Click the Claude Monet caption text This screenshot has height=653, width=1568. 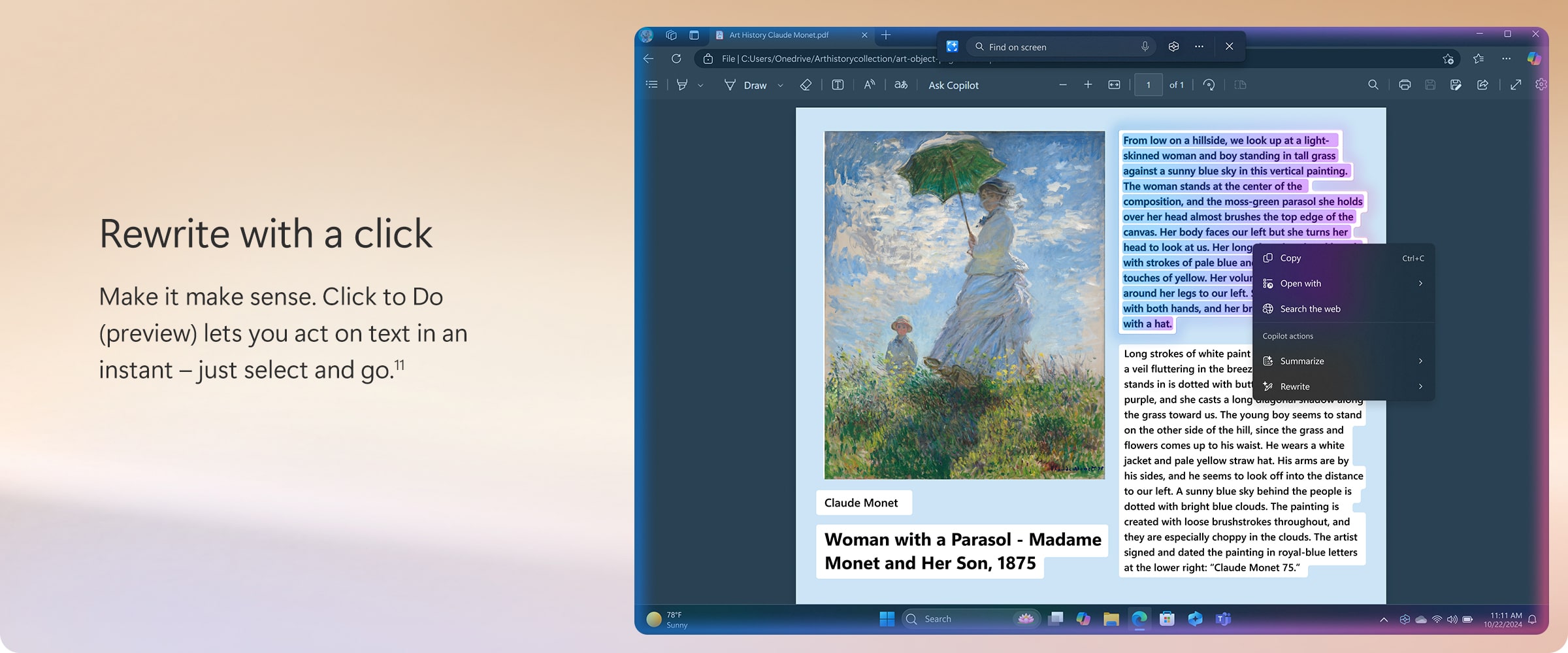861,503
